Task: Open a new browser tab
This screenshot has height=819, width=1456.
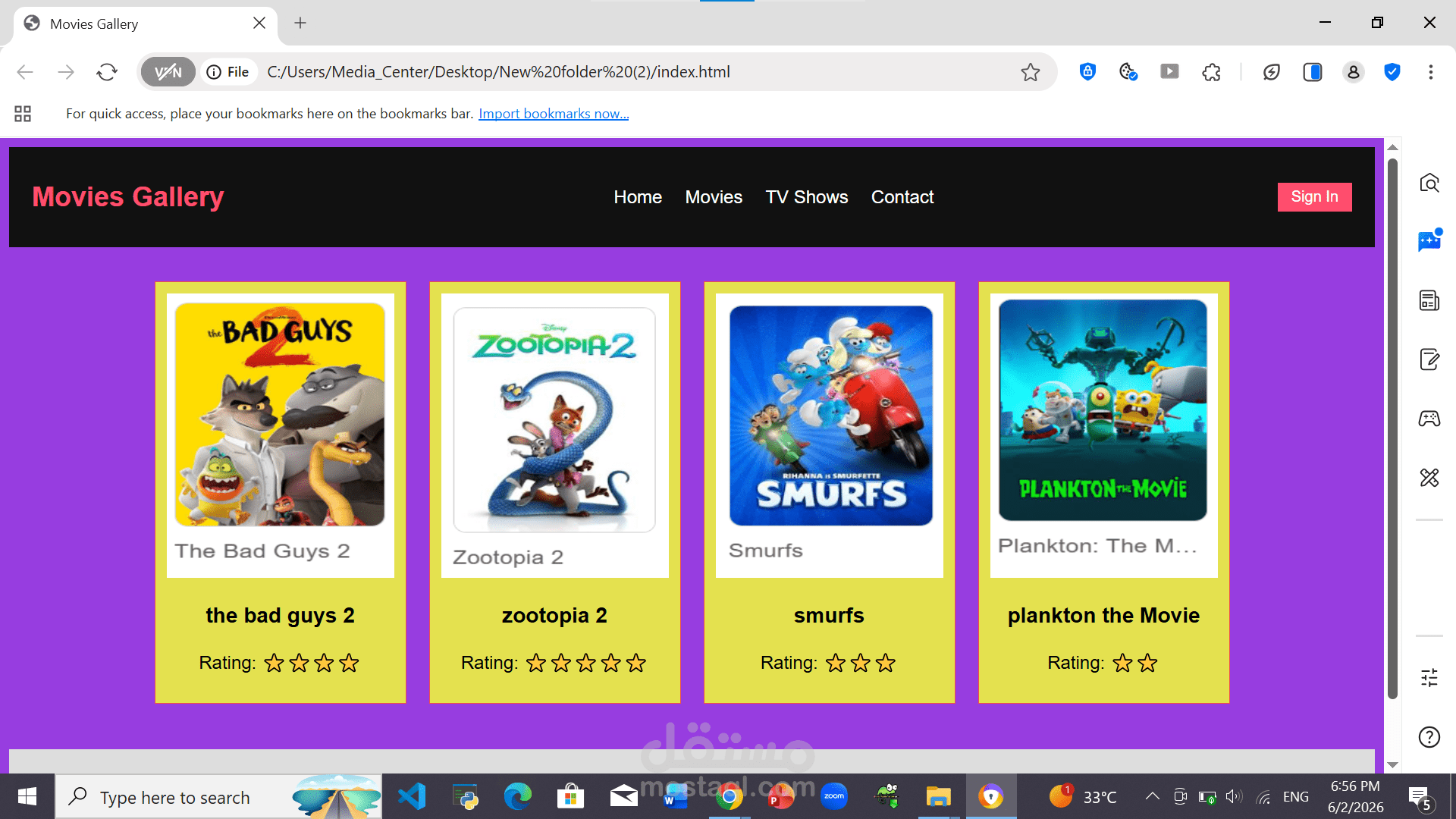Action: pos(300,23)
